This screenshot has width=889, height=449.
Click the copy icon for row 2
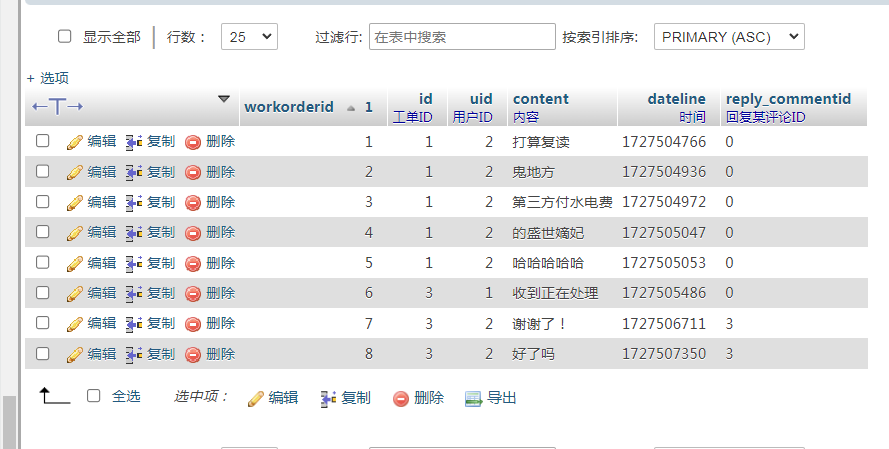pos(133,172)
